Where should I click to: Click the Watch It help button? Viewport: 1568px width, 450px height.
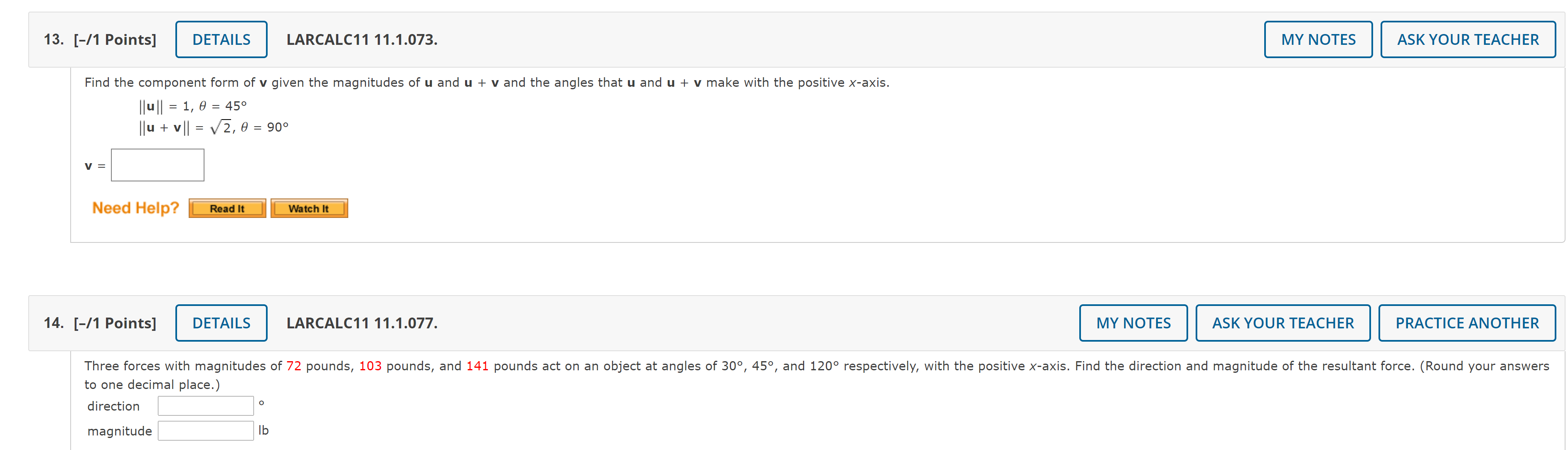309,208
